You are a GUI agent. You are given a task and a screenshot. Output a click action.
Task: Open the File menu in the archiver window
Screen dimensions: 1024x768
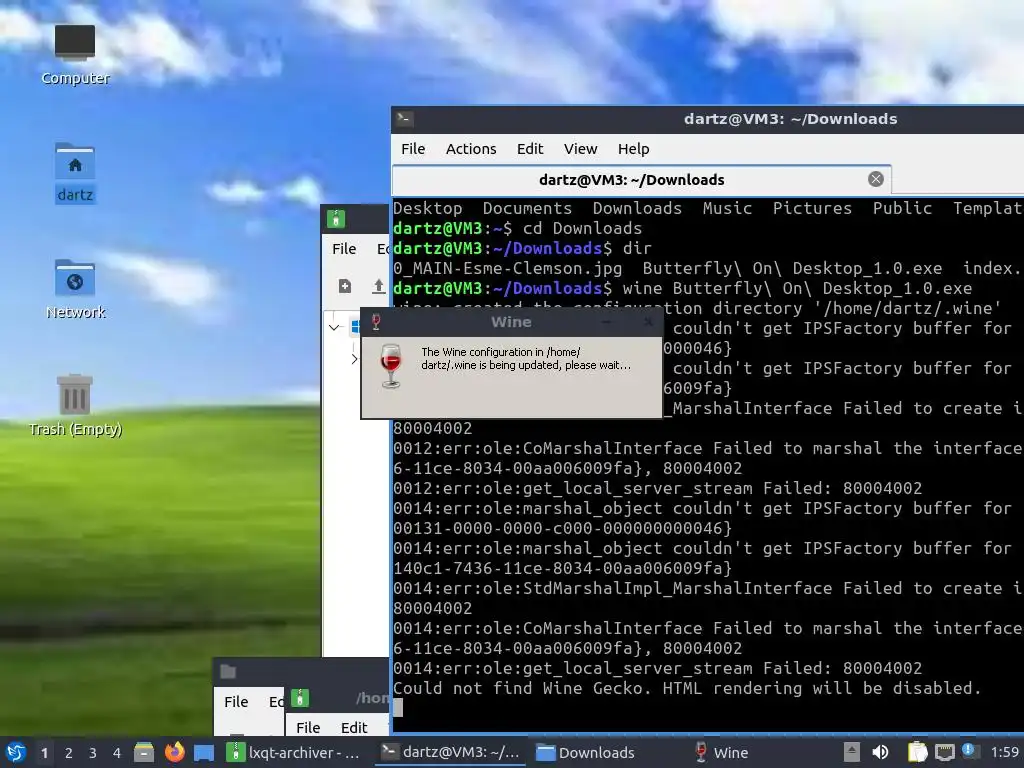344,249
